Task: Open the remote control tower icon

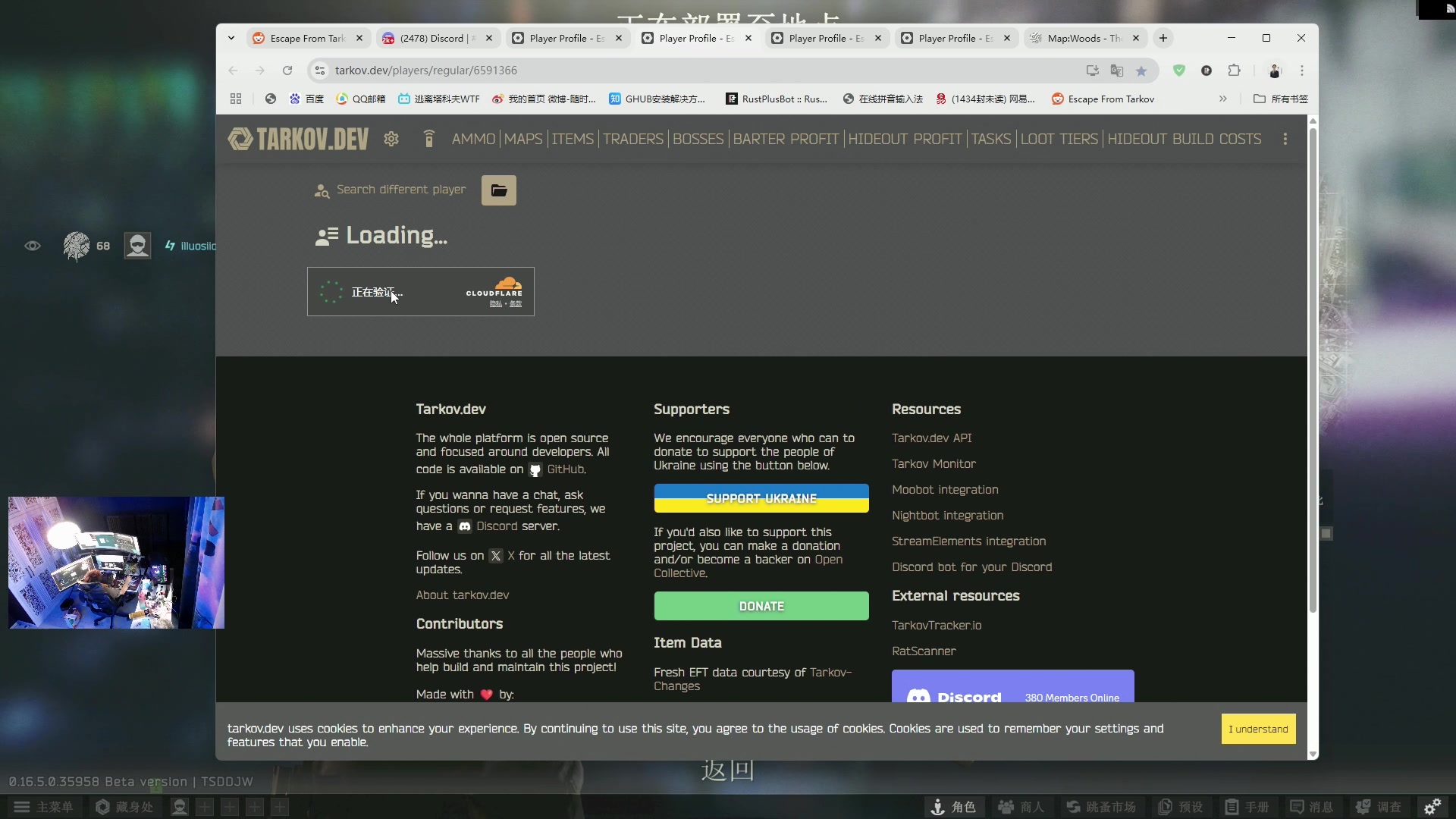Action: (428, 139)
